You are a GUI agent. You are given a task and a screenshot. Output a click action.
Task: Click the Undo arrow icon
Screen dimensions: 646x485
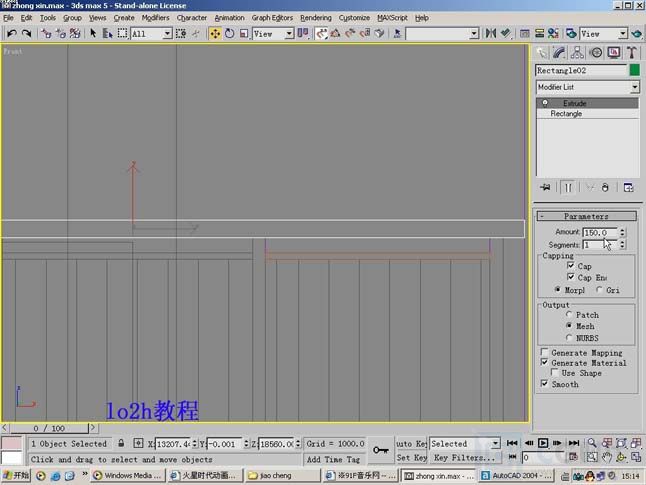pos(12,33)
